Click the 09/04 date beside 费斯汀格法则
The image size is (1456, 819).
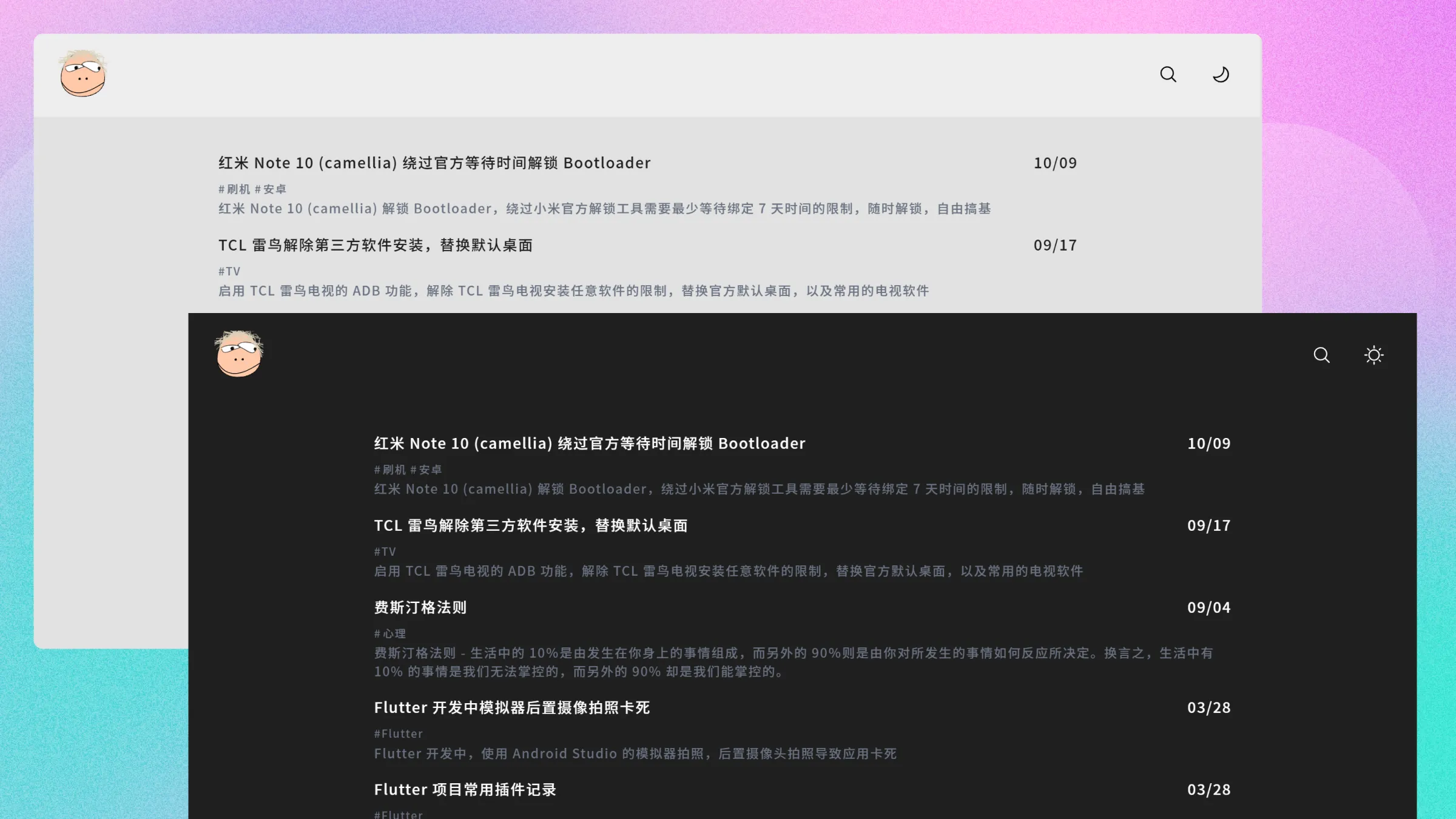[x=1208, y=607]
